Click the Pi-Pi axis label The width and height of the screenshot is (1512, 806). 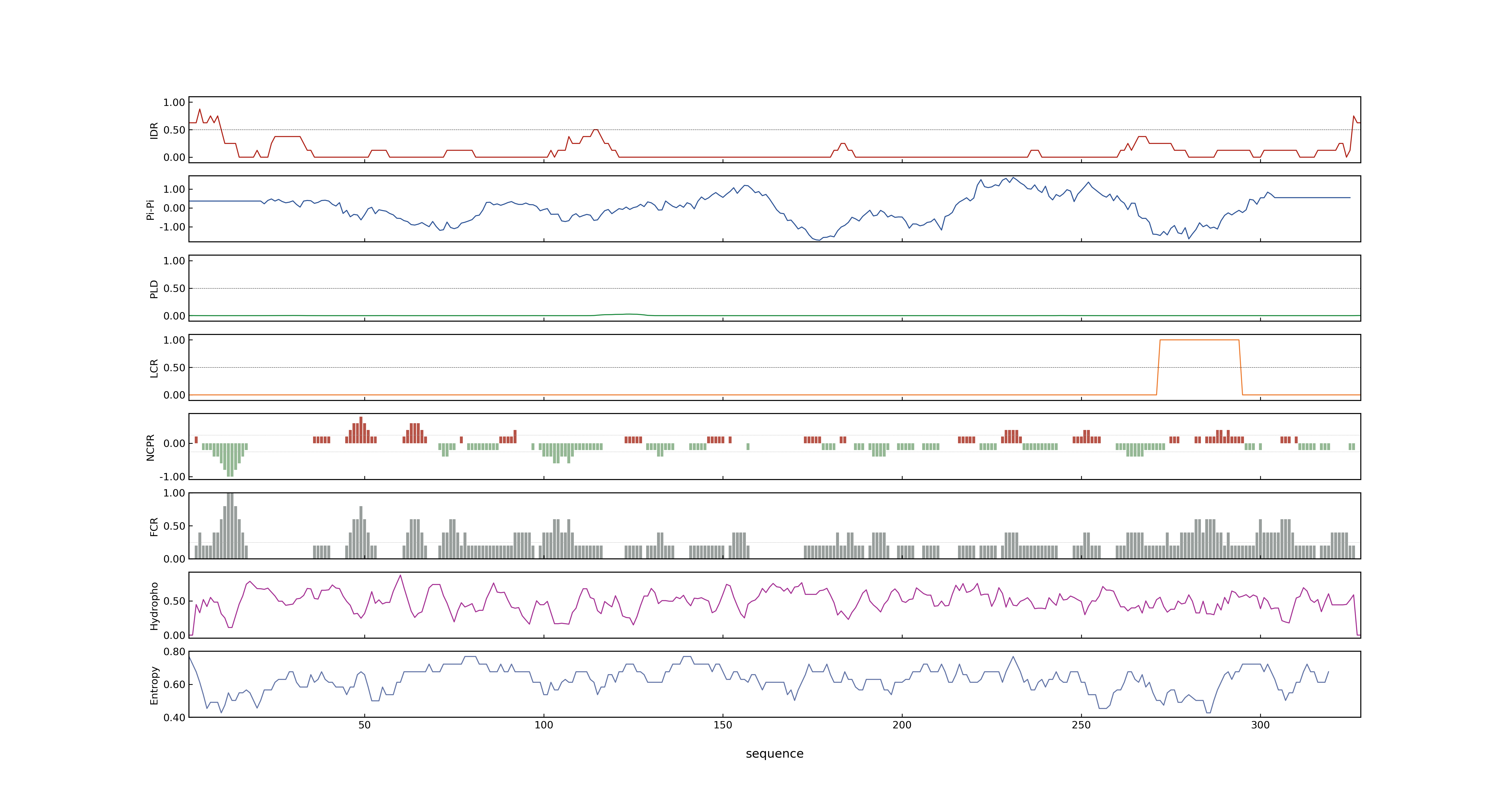tap(150, 209)
